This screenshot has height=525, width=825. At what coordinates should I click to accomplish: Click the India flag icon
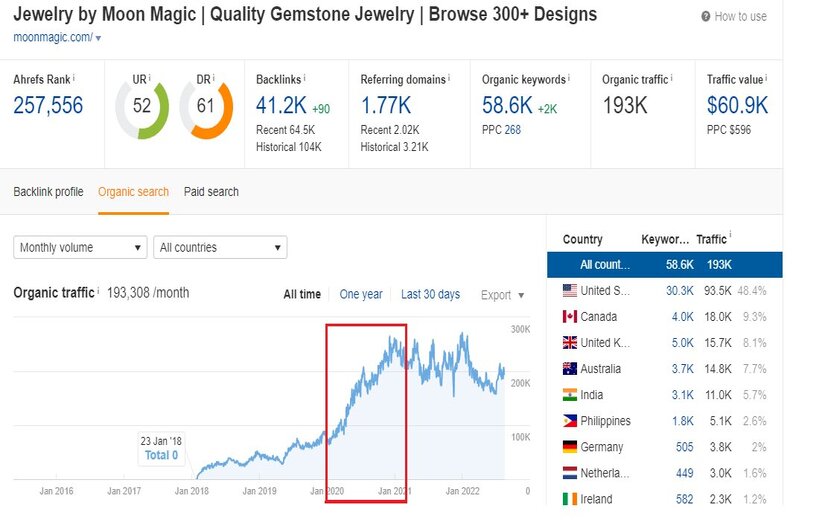pos(570,395)
